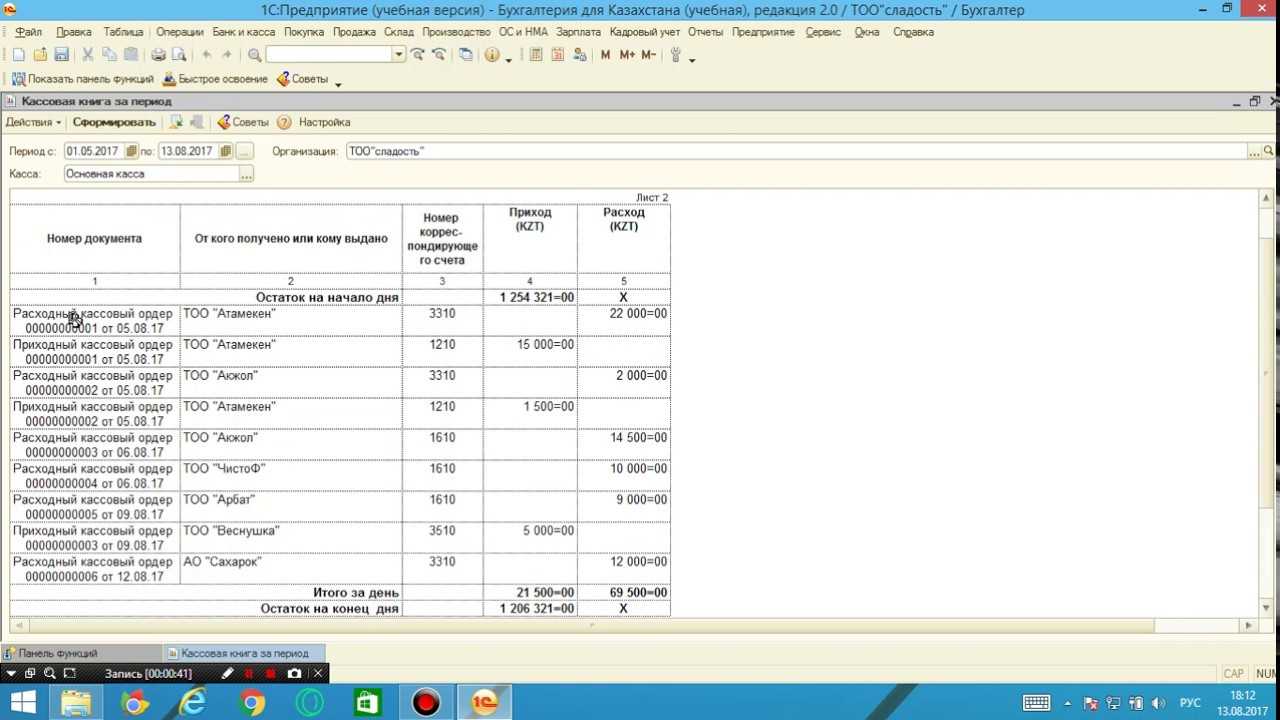Select the ТОО "Веснушка" table cell
1280x720 pixels.
pos(291,538)
